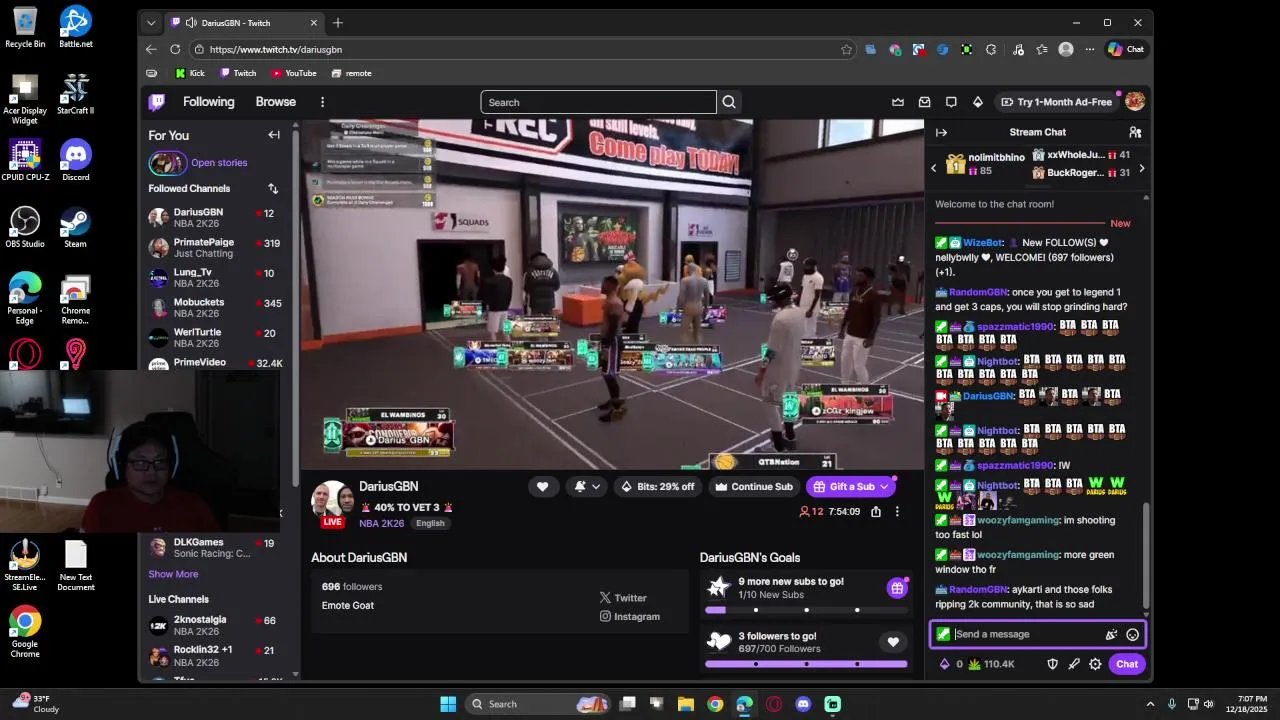Screen dimensions: 1280x720
Task: Open the Windows Start menu
Action: (x=448, y=704)
